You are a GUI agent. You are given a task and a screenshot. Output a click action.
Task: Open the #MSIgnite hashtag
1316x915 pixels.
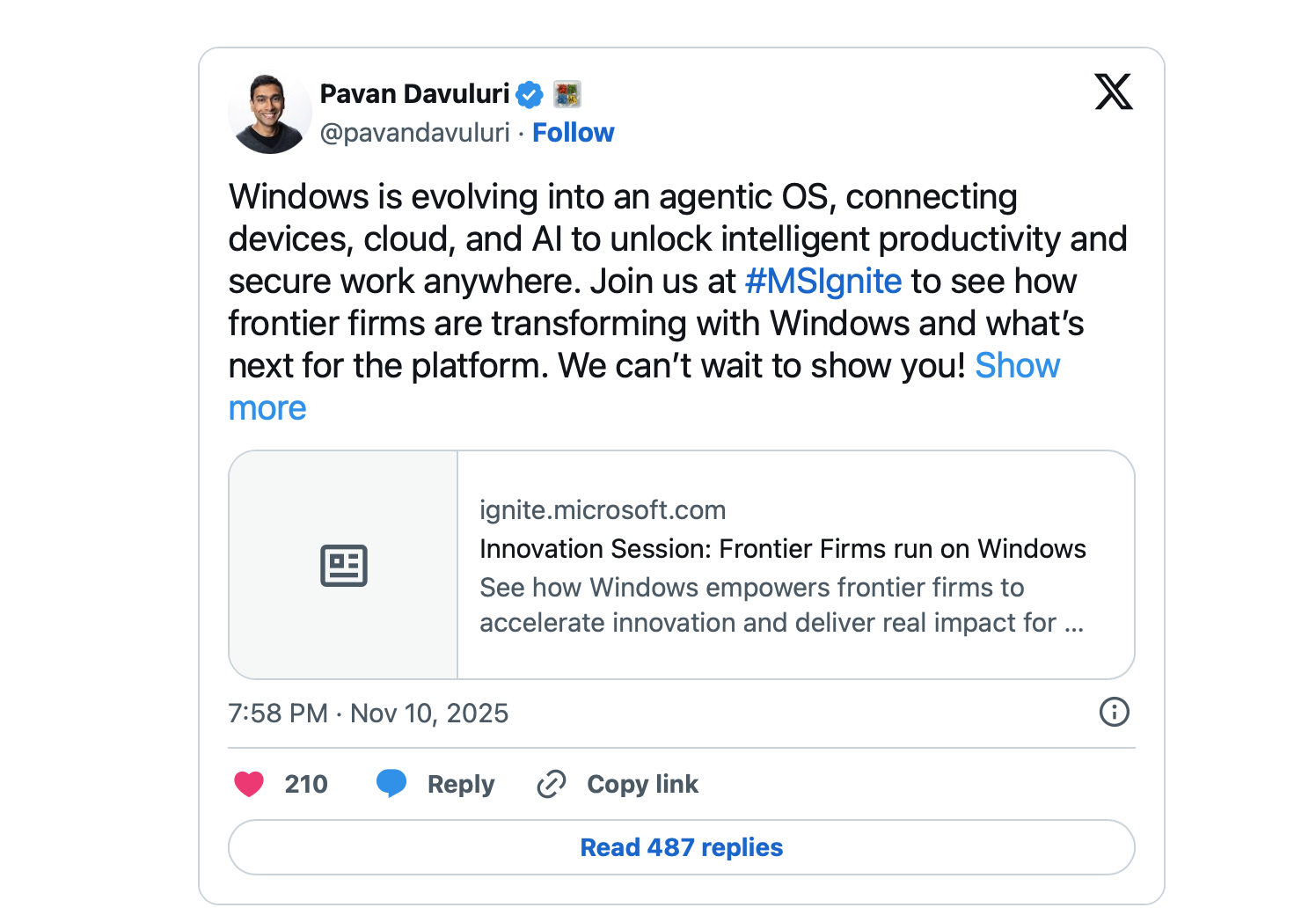[x=822, y=282]
